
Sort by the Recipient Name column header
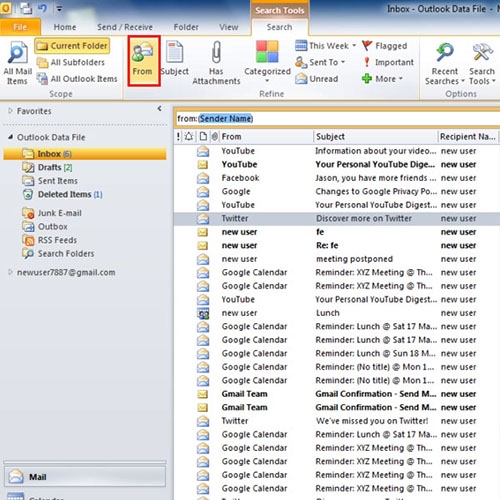tap(467, 137)
